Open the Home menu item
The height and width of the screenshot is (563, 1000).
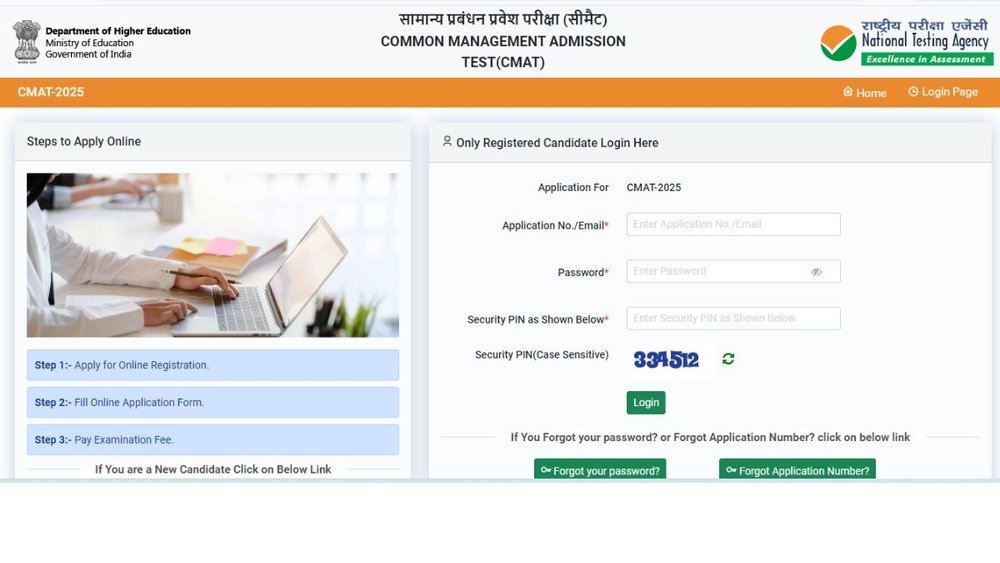coord(865,92)
